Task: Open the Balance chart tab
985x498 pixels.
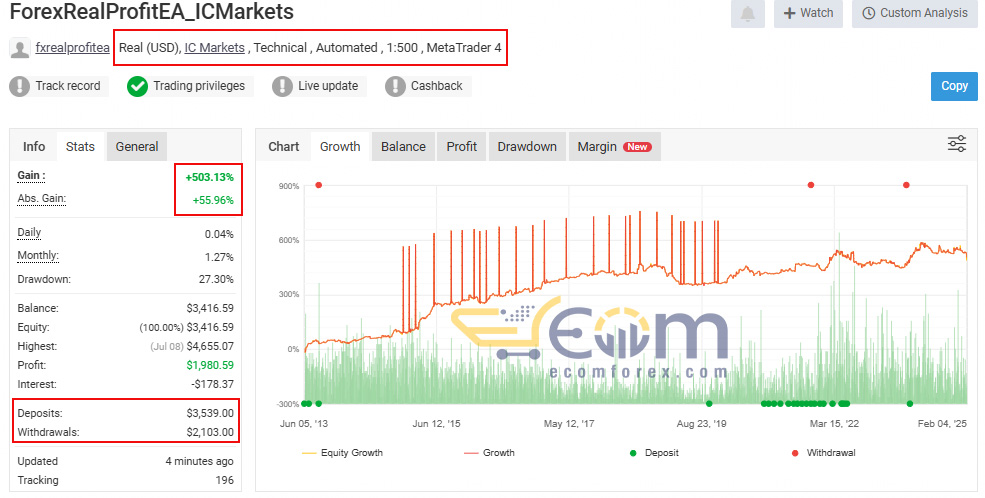Action: pos(403,146)
